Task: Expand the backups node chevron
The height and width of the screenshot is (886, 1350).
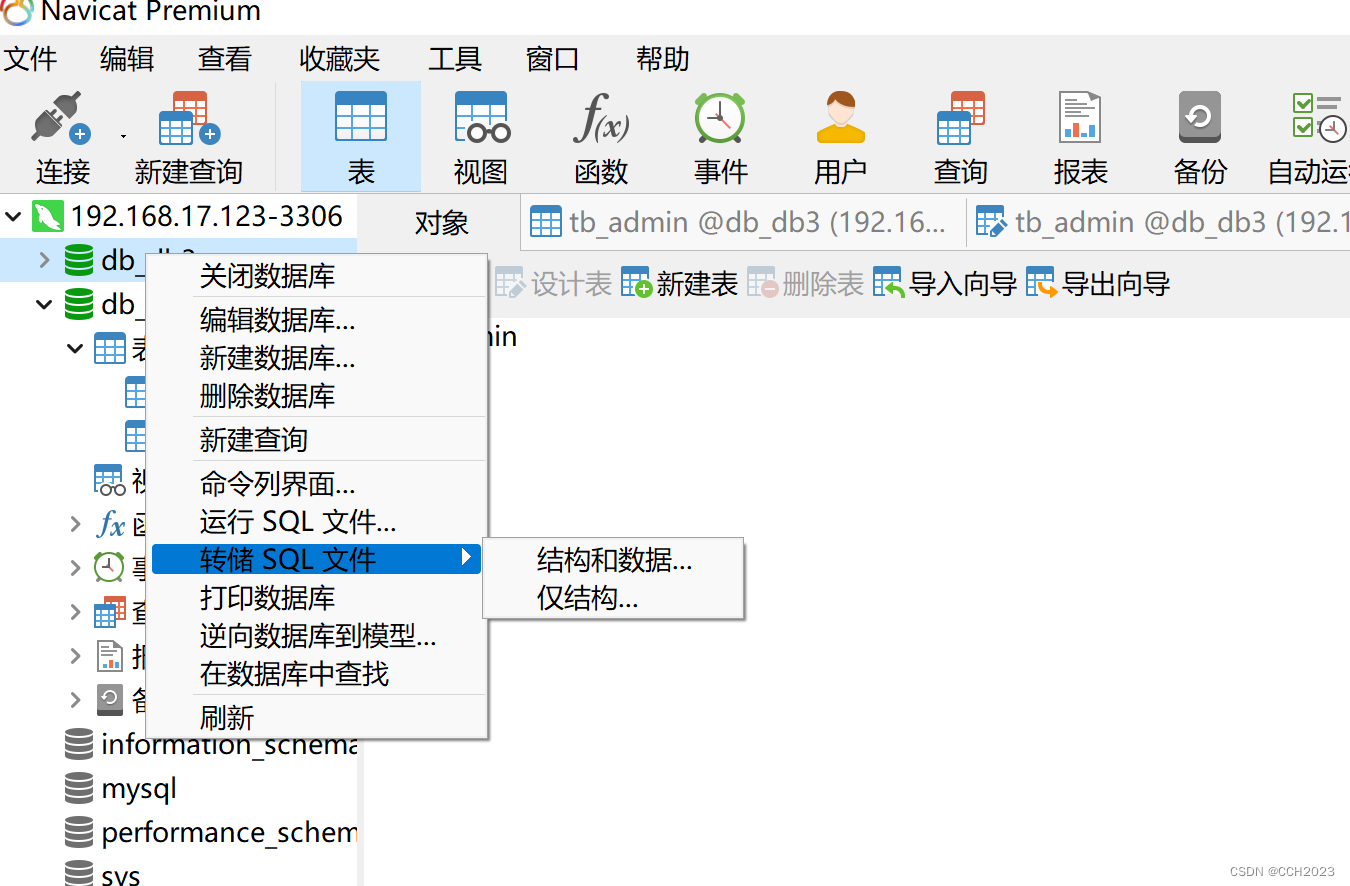Action: click(x=75, y=700)
